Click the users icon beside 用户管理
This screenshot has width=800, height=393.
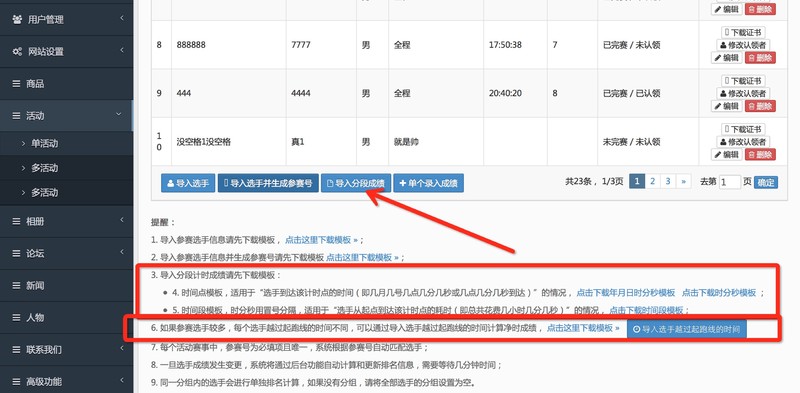point(17,20)
